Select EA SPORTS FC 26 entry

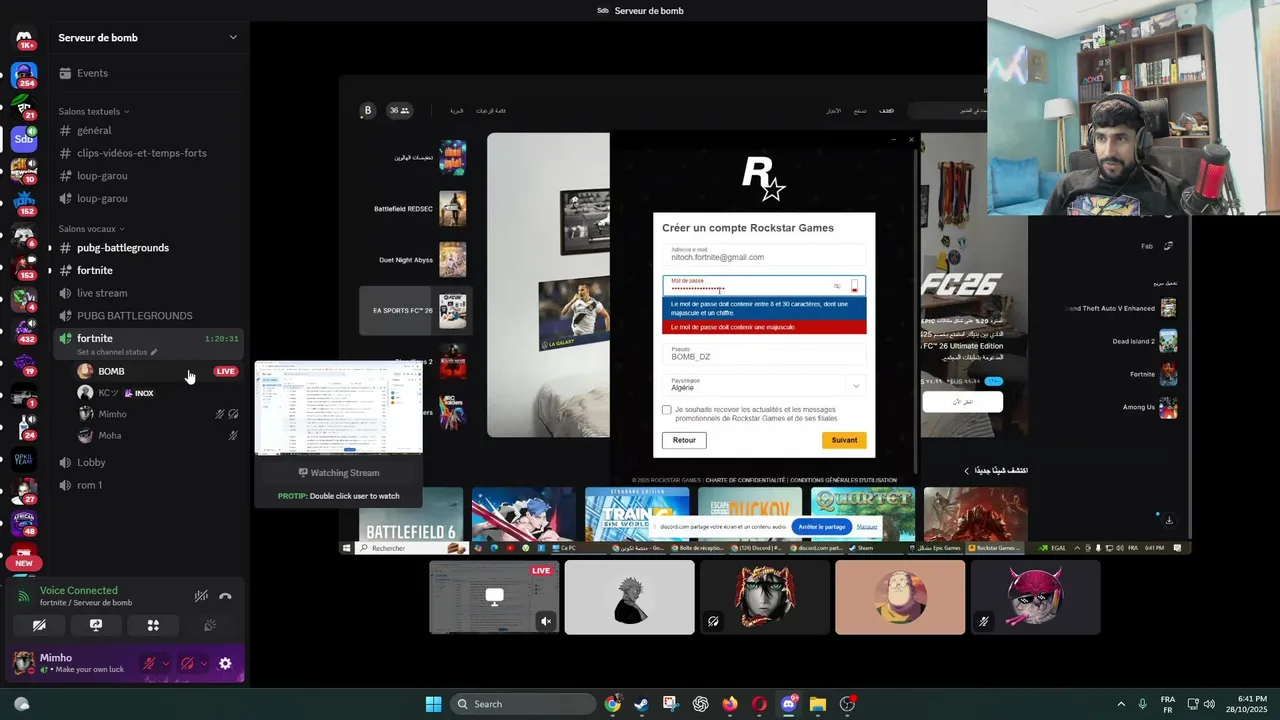[417, 311]
